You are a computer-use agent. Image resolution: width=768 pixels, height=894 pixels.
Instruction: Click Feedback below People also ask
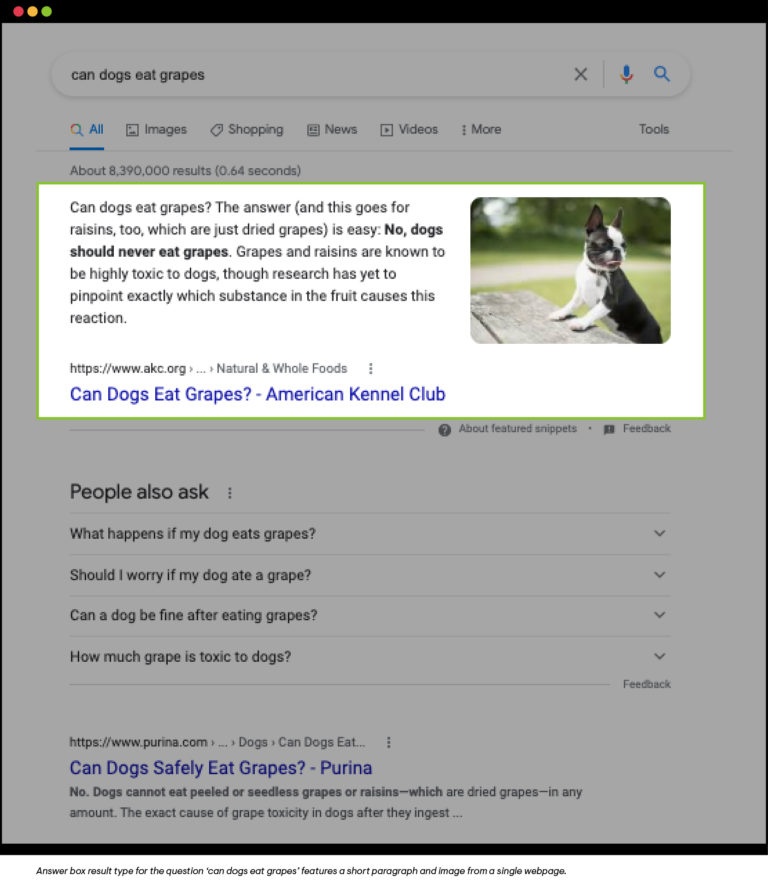647,684
